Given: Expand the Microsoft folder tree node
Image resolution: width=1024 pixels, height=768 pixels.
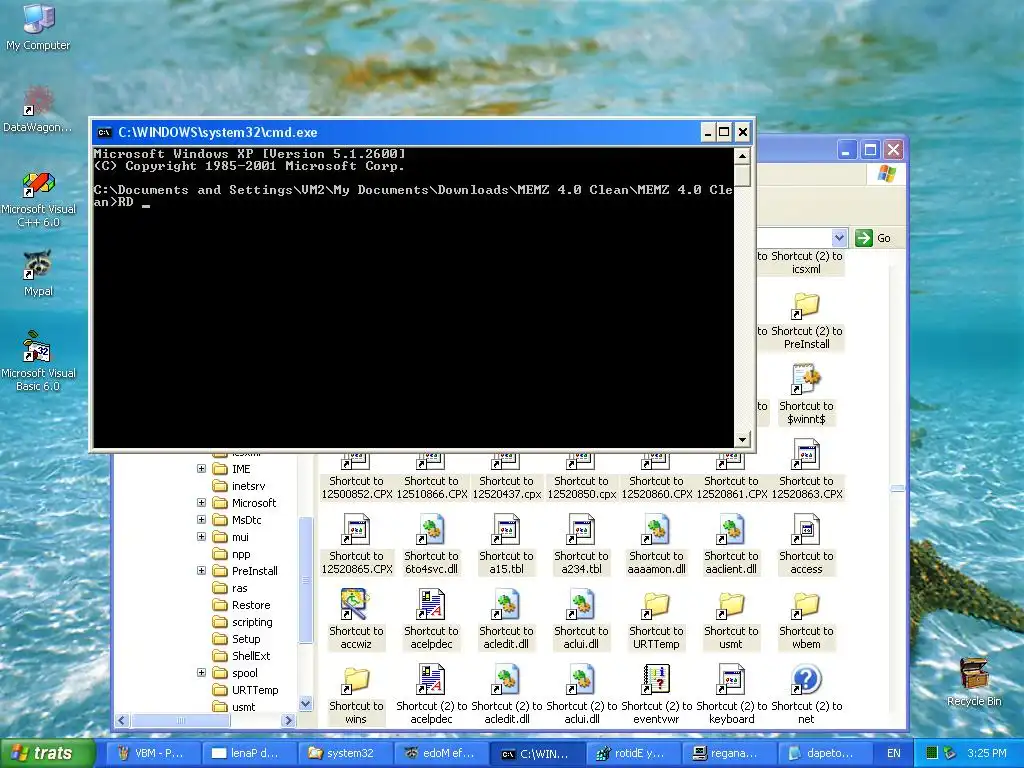Looking at the screenshot, I should coord(201,503).
